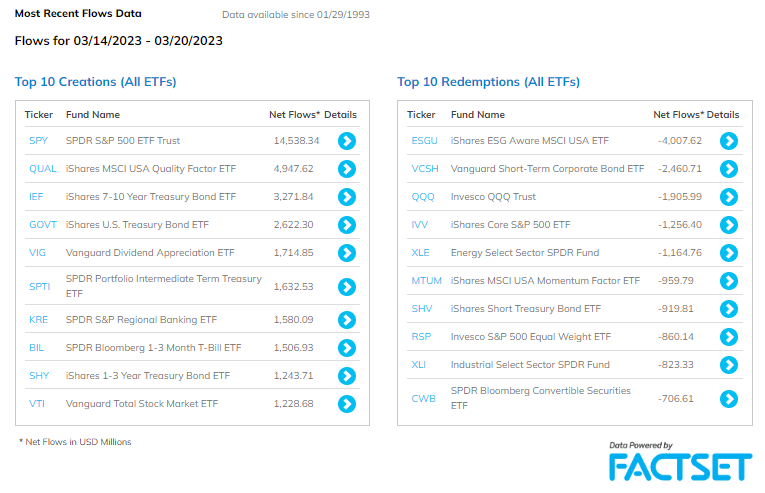Open details arrow for XLE row
765x493 pixels.
729,253
